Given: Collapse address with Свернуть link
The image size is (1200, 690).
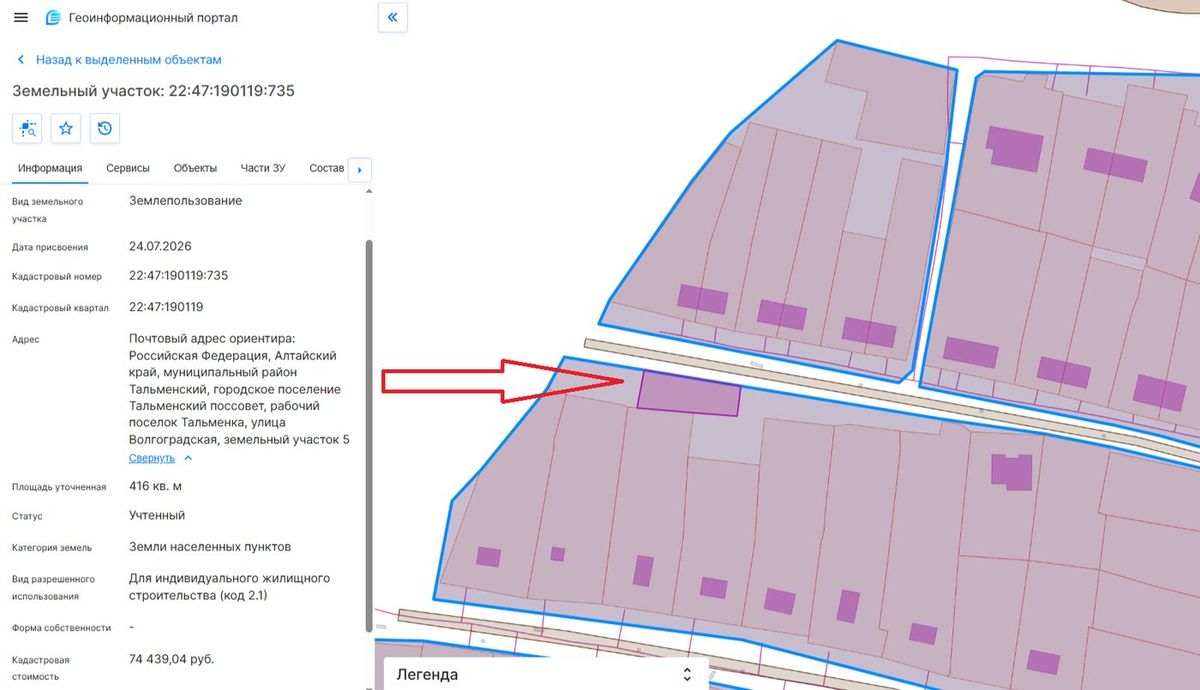Looking at the screenshot, I should pos(152,458).
